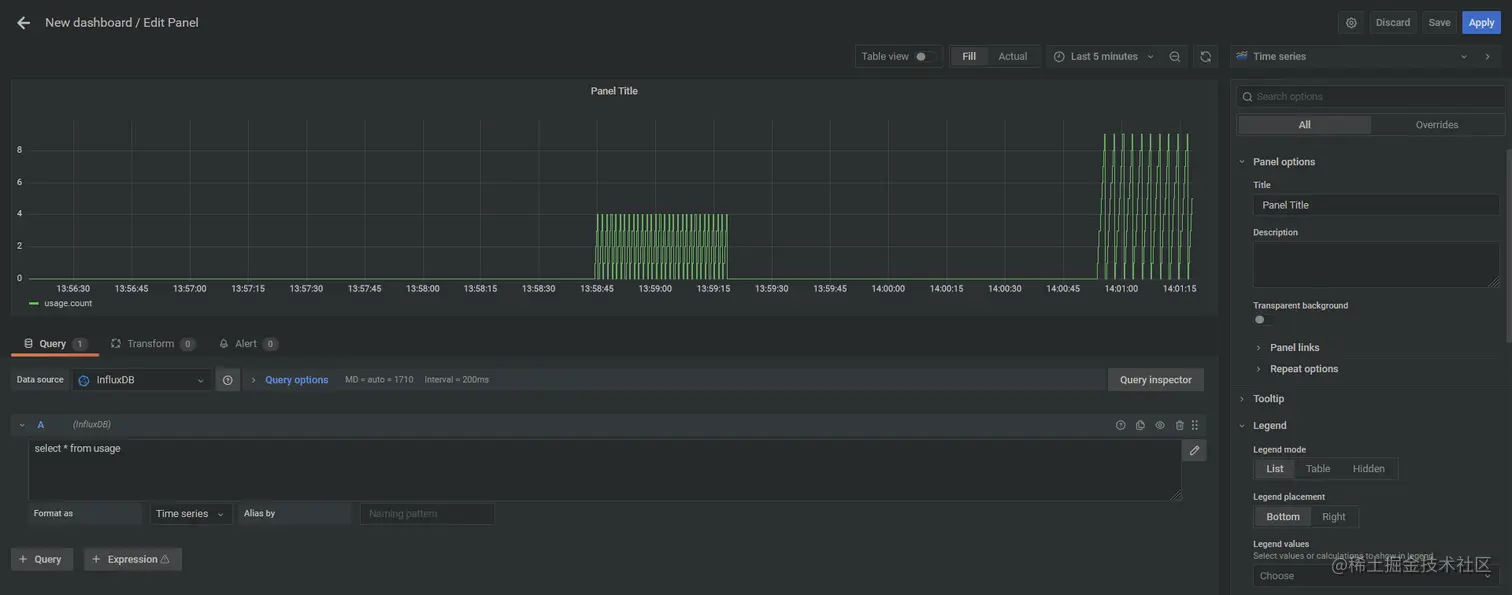The image size is (1512, 595).
Task: Show query A help icon
Action: tap(1120, 425)
